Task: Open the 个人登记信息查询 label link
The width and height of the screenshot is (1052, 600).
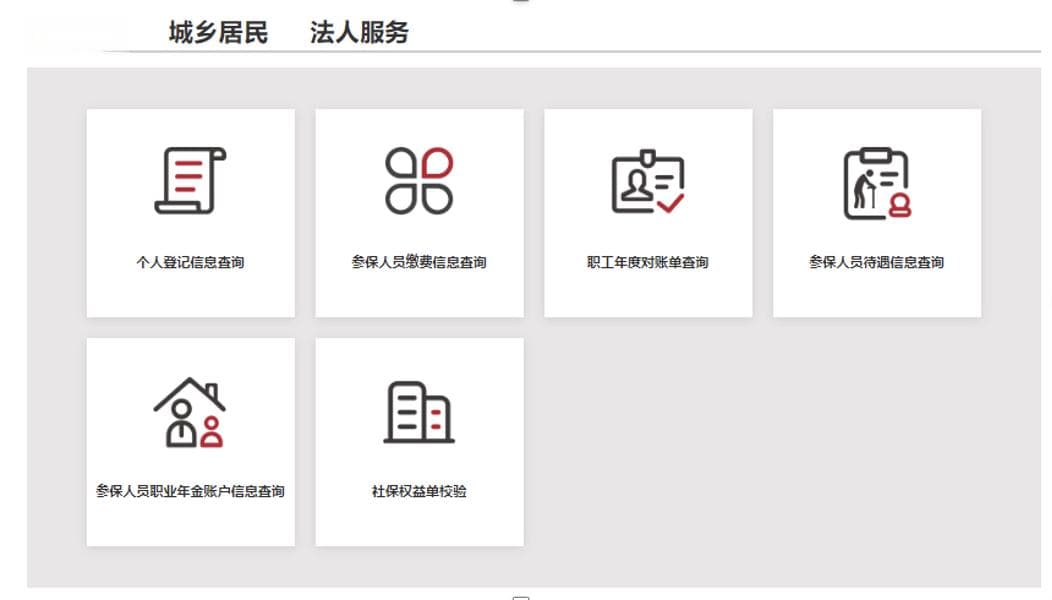Action: pyautogui.click(x=191, y=262)
